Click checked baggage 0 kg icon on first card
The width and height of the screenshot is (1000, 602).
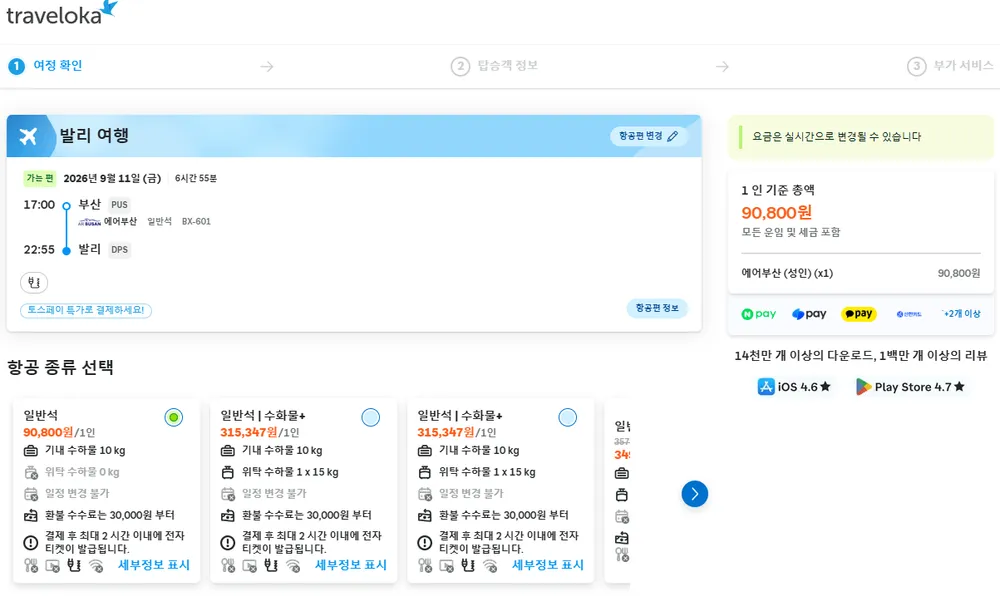(x=31, y=473)
